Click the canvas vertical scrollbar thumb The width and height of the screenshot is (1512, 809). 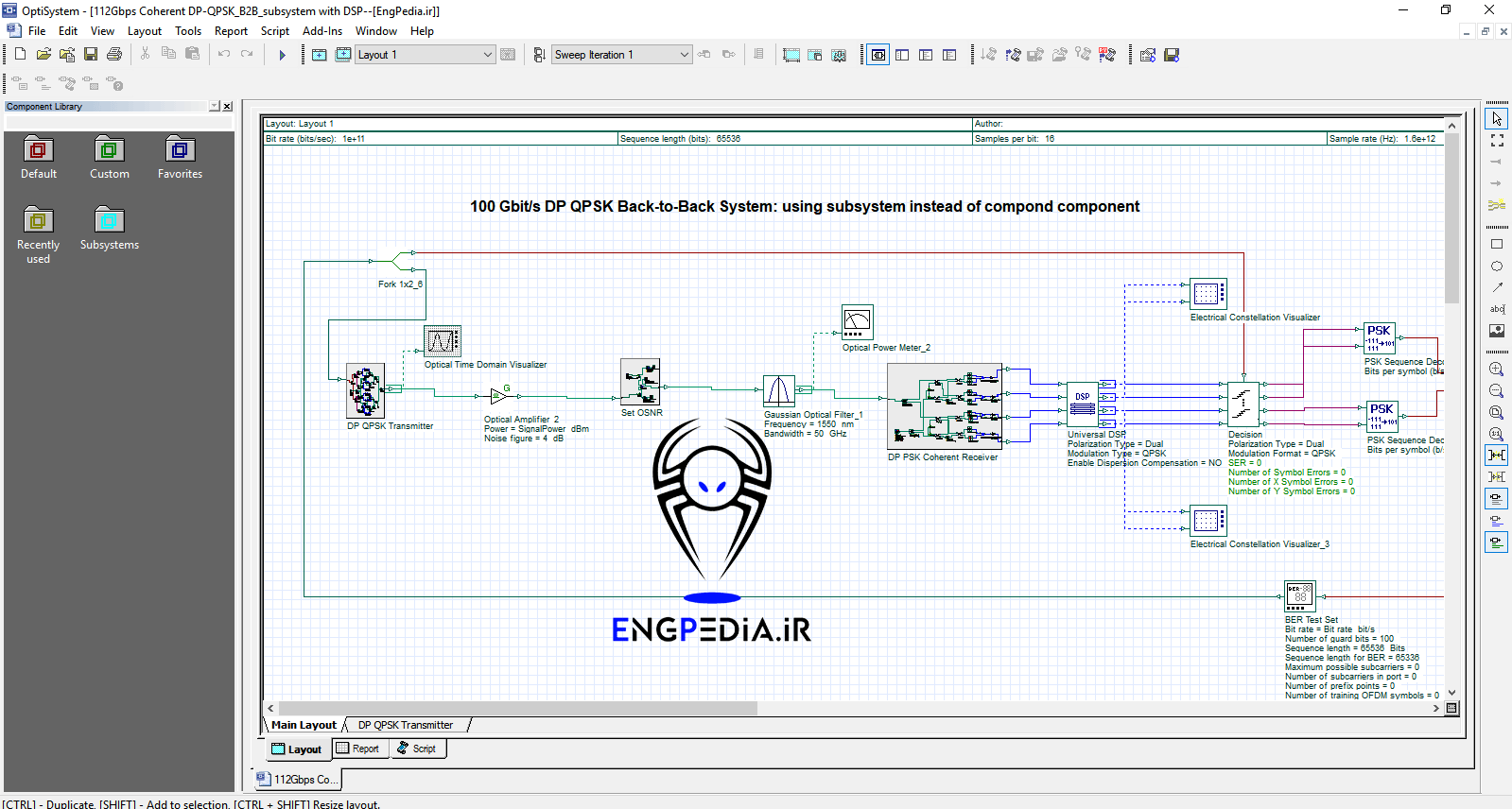(x=1451, y=218)
